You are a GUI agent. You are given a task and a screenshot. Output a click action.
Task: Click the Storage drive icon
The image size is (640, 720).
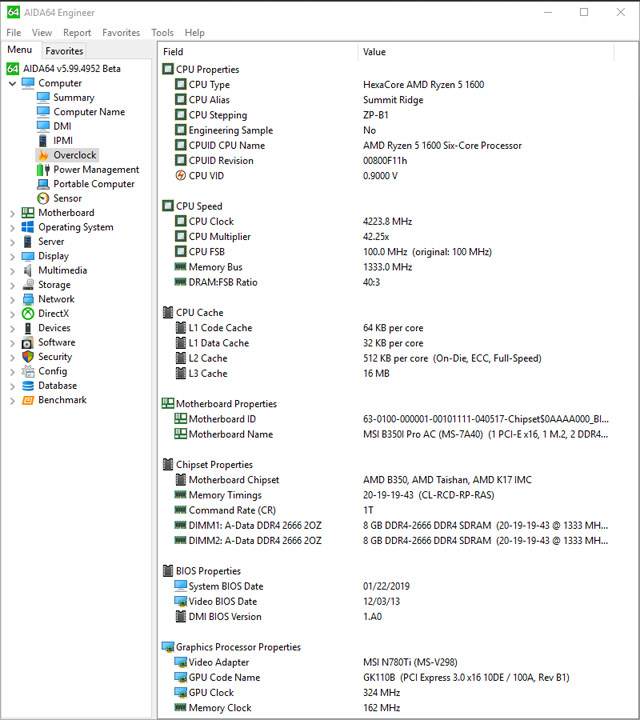28,285
